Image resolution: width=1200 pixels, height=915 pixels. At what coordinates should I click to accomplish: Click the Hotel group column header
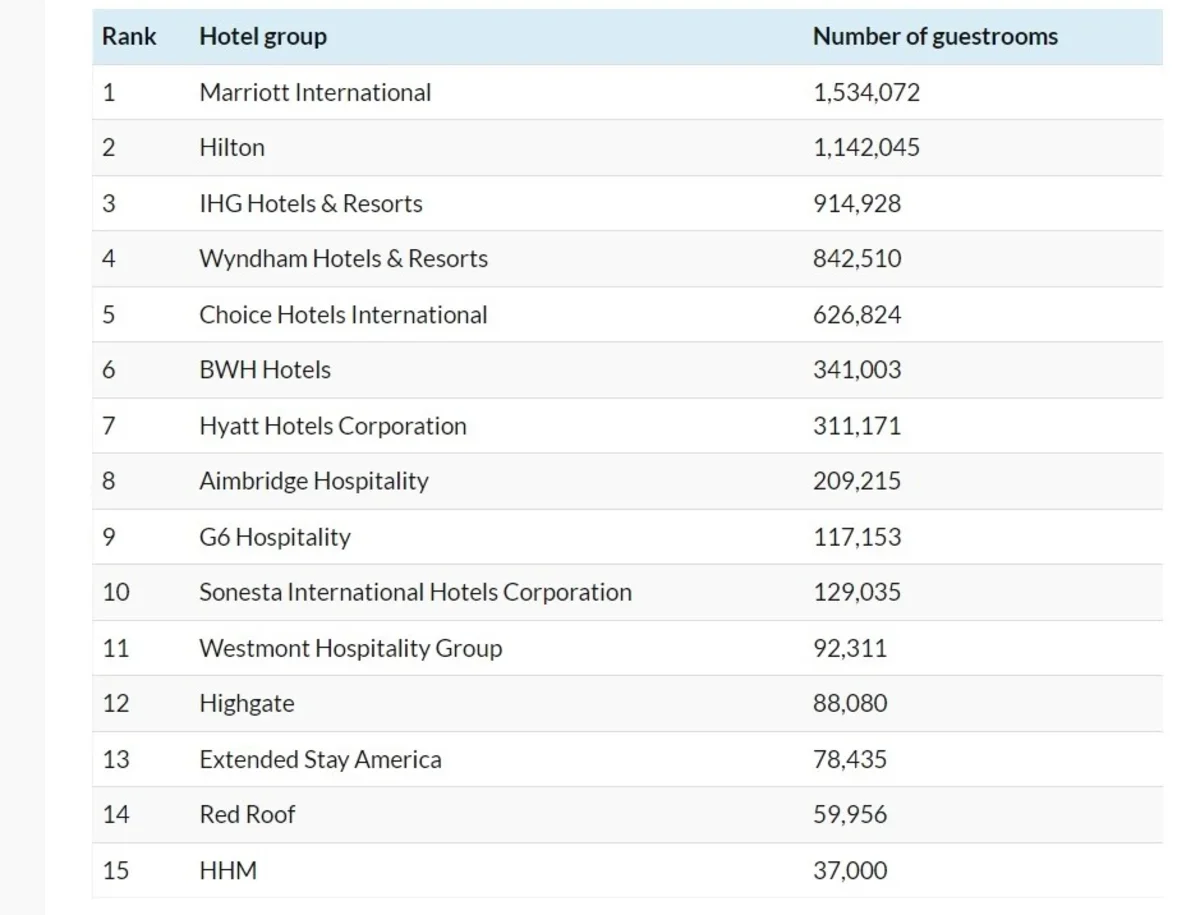(263, 37)
